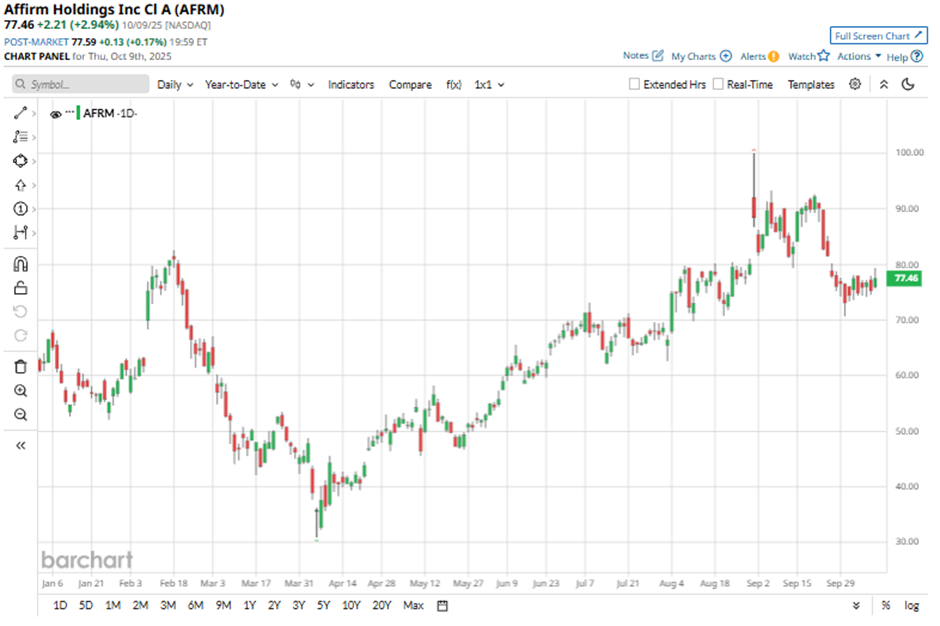Toggle log scale mode
The image size is (940, 626).
coord(911,606)
